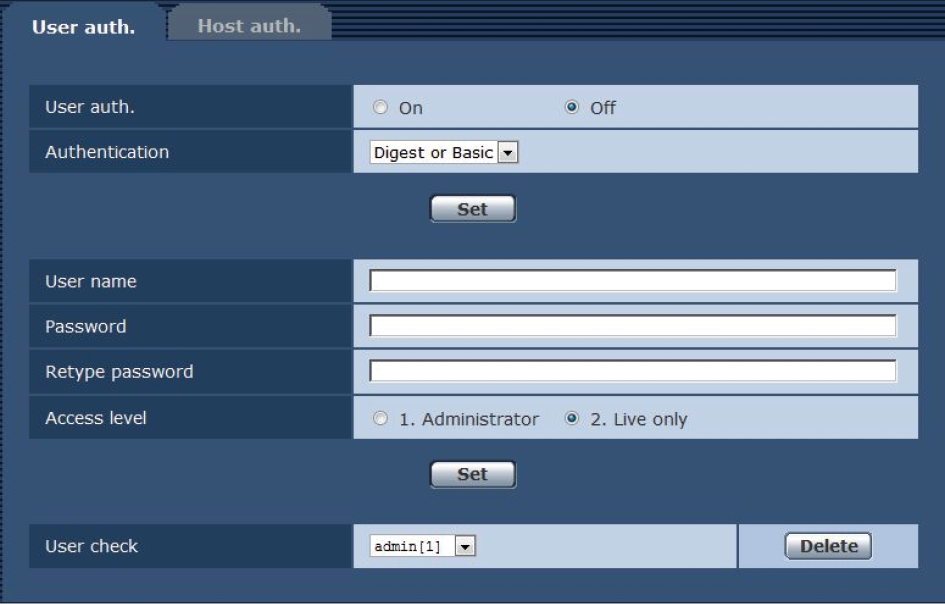This screenshot has width=945, height=604.
Task: Select the 2. Live only access level
Action: tap(572, 419)
